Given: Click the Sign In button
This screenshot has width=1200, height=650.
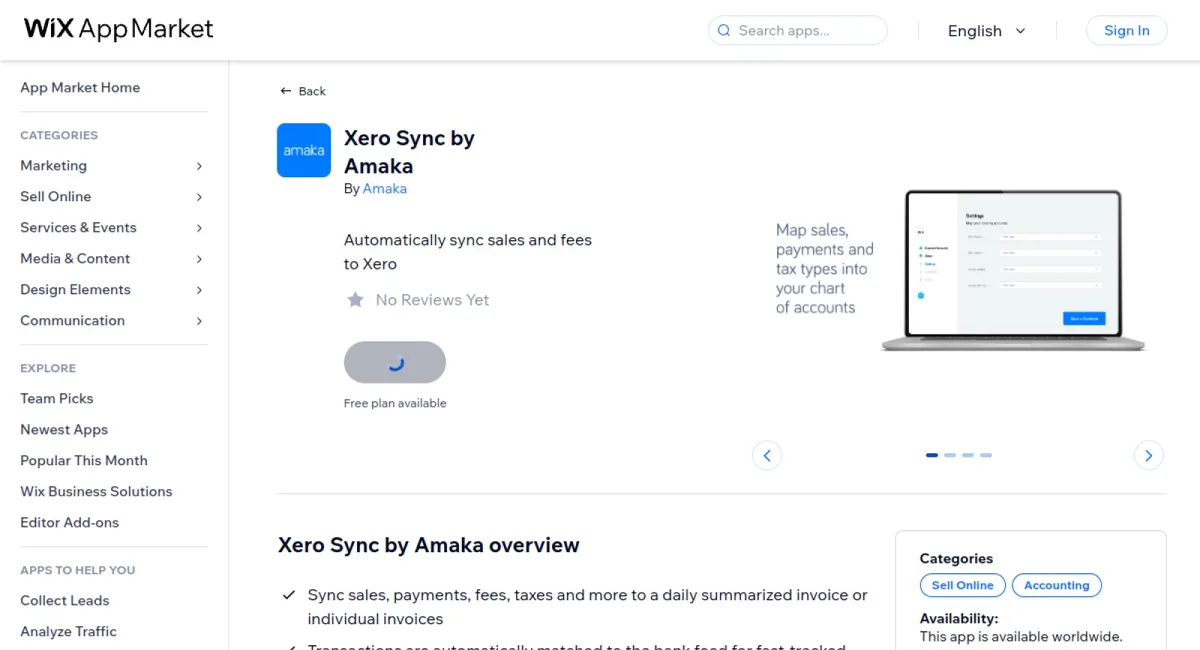Looking at the screenshot, I should (x=1127, y=30).
